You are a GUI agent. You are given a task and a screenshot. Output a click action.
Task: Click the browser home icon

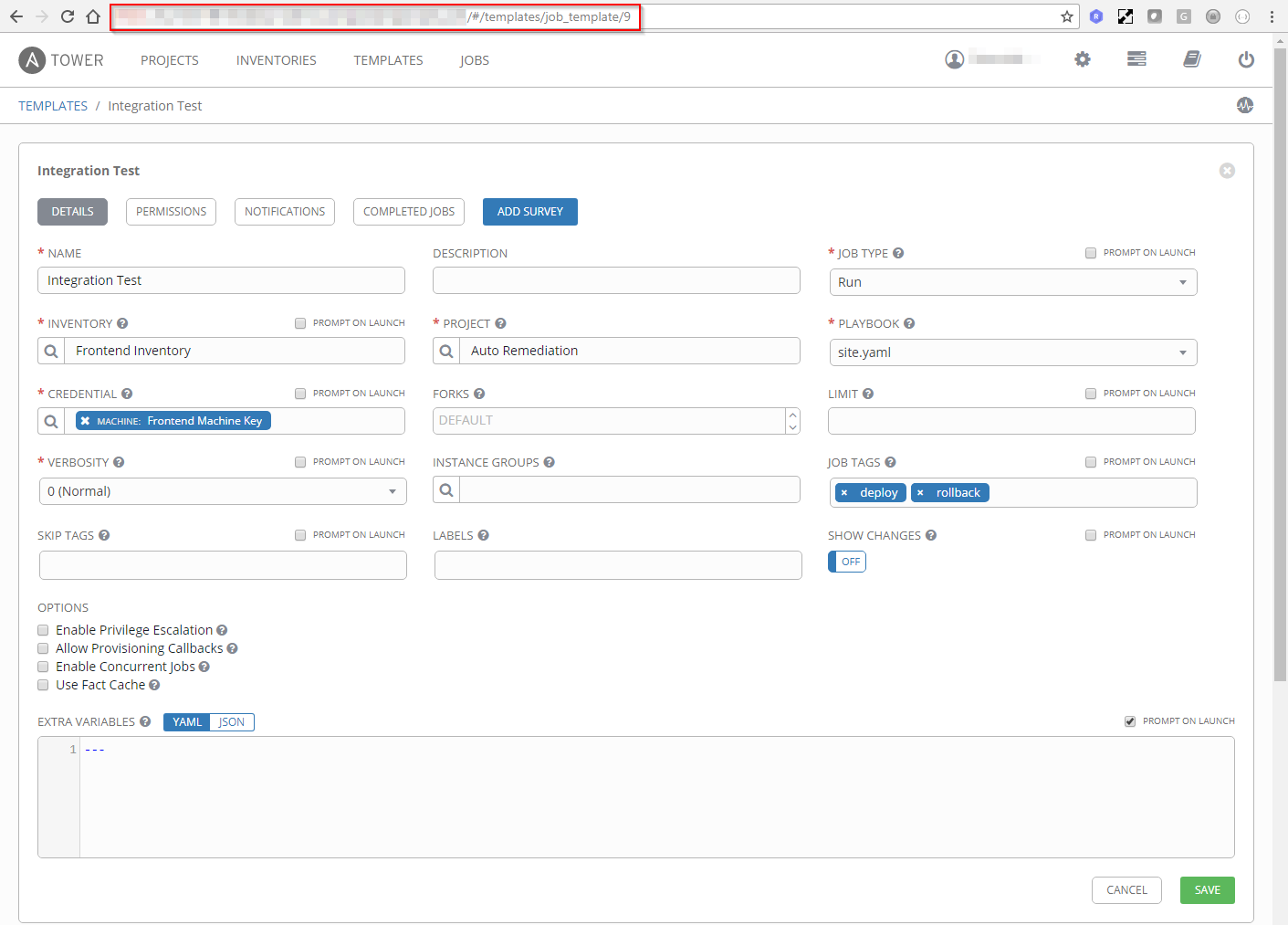click(x=93, y=16)
